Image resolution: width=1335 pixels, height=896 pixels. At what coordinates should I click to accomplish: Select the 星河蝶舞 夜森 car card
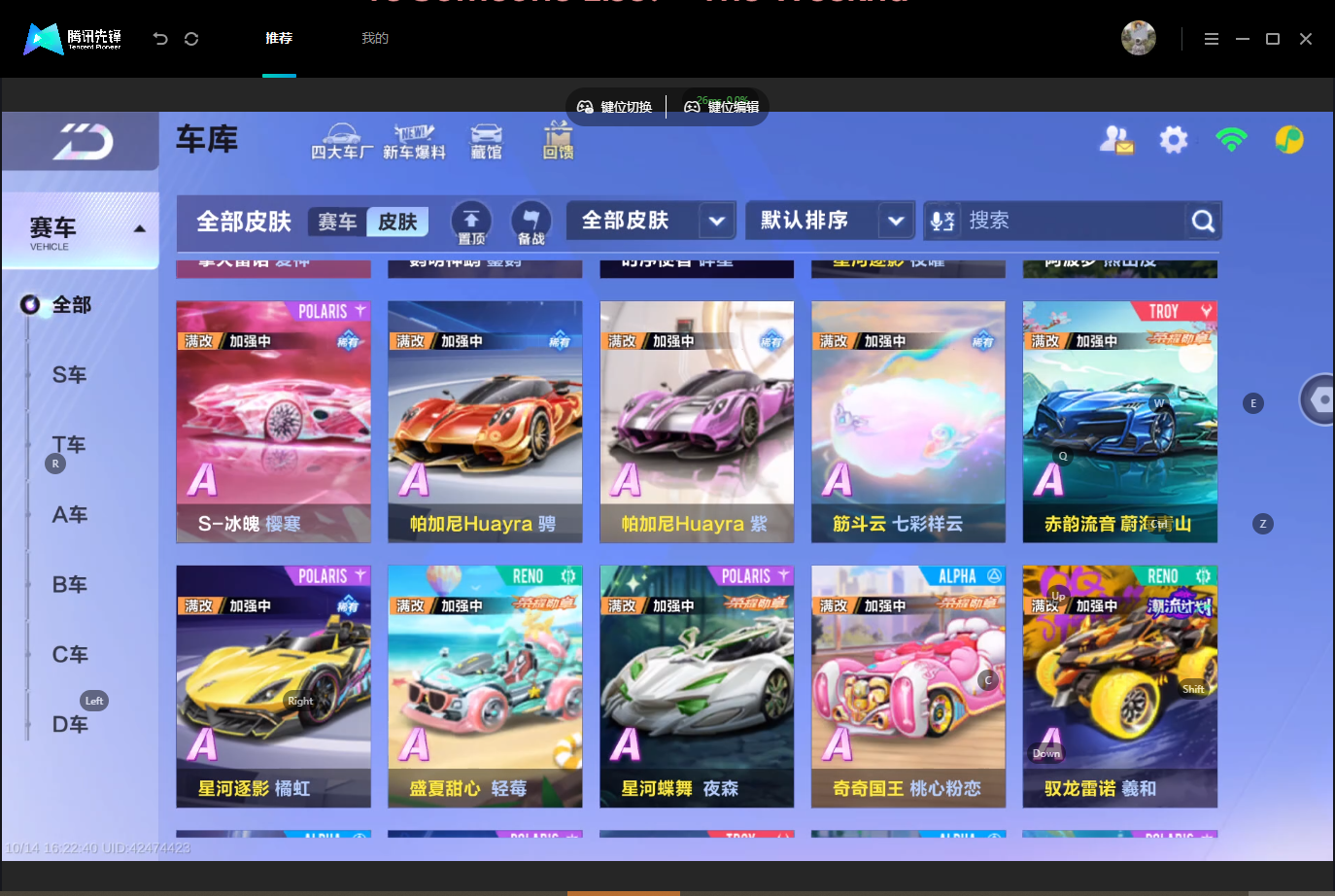697,686
